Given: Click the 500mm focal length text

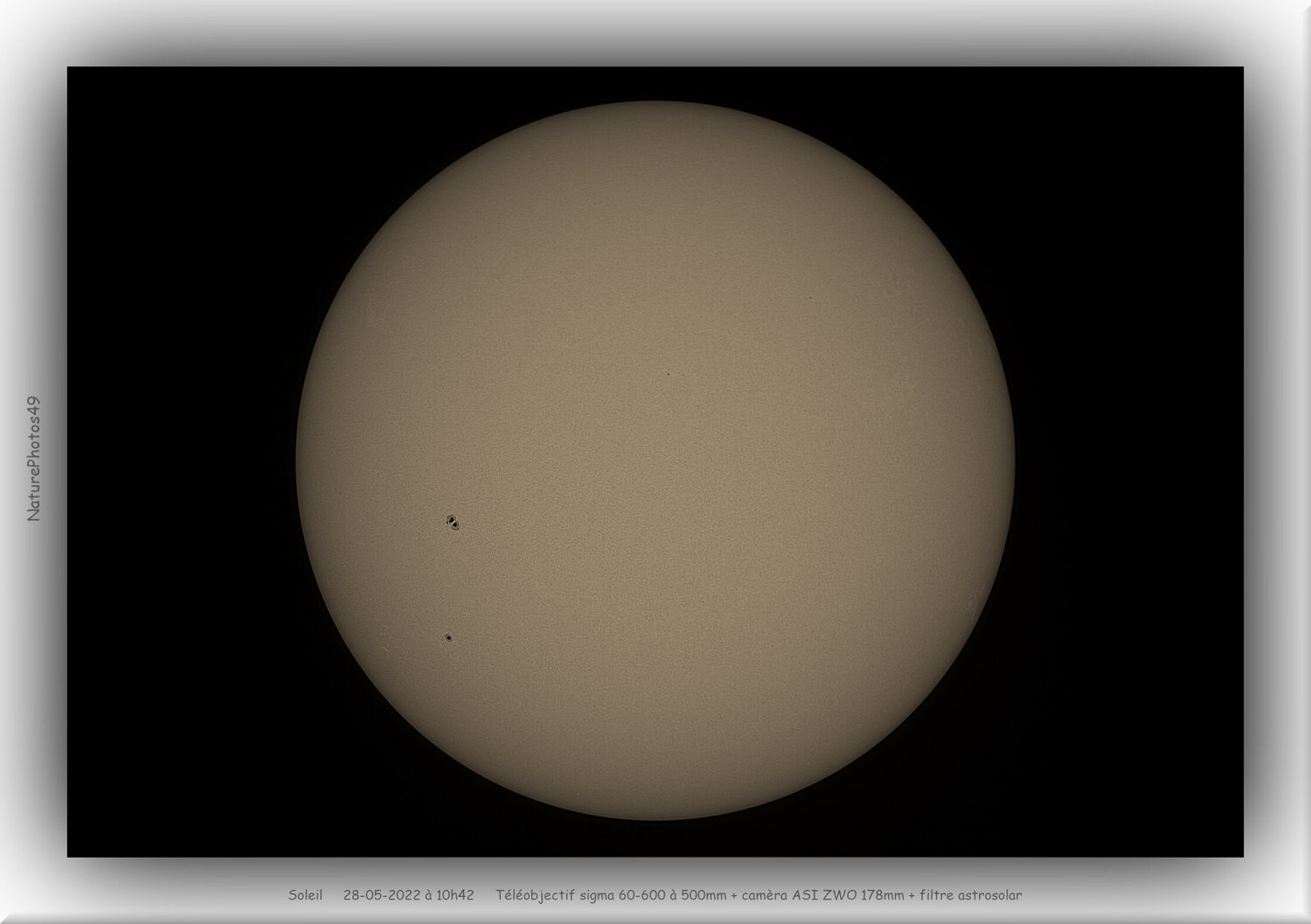Looking at the screenshot, I should pyautogui.click(x=704, y=895).
